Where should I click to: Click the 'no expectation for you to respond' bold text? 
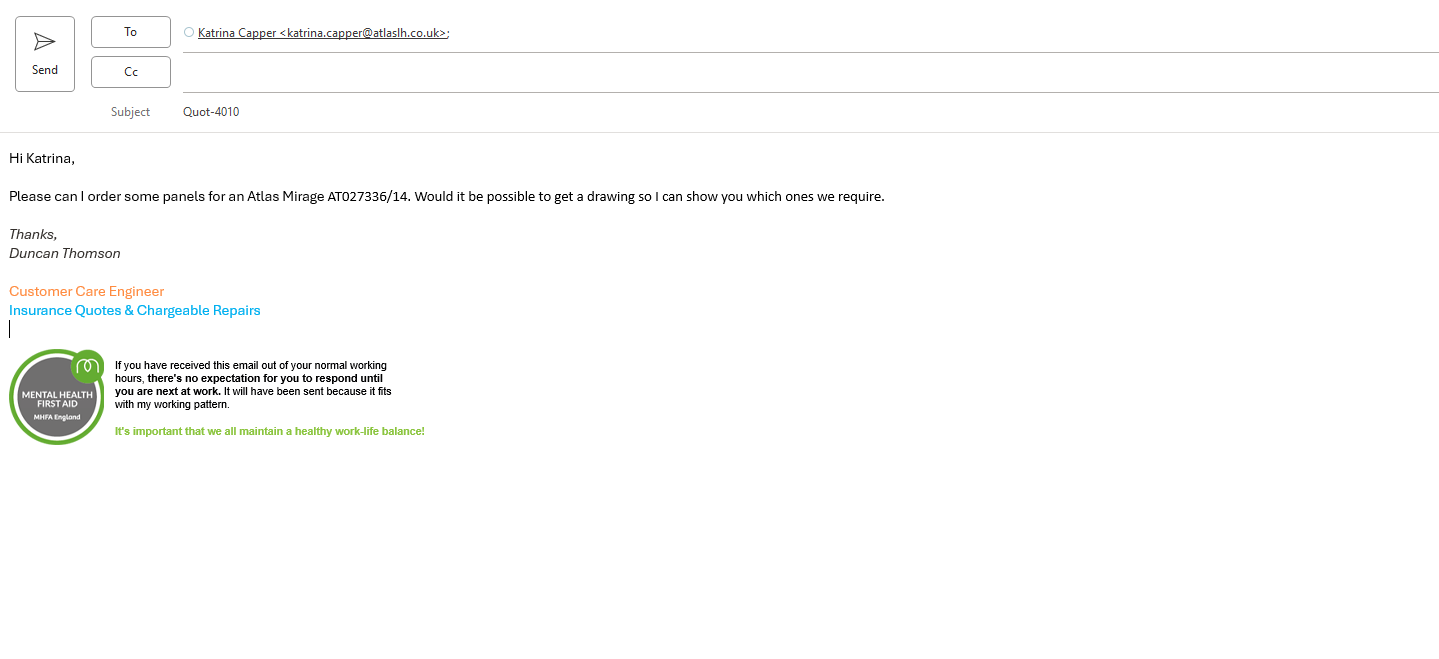coord(265,379)
